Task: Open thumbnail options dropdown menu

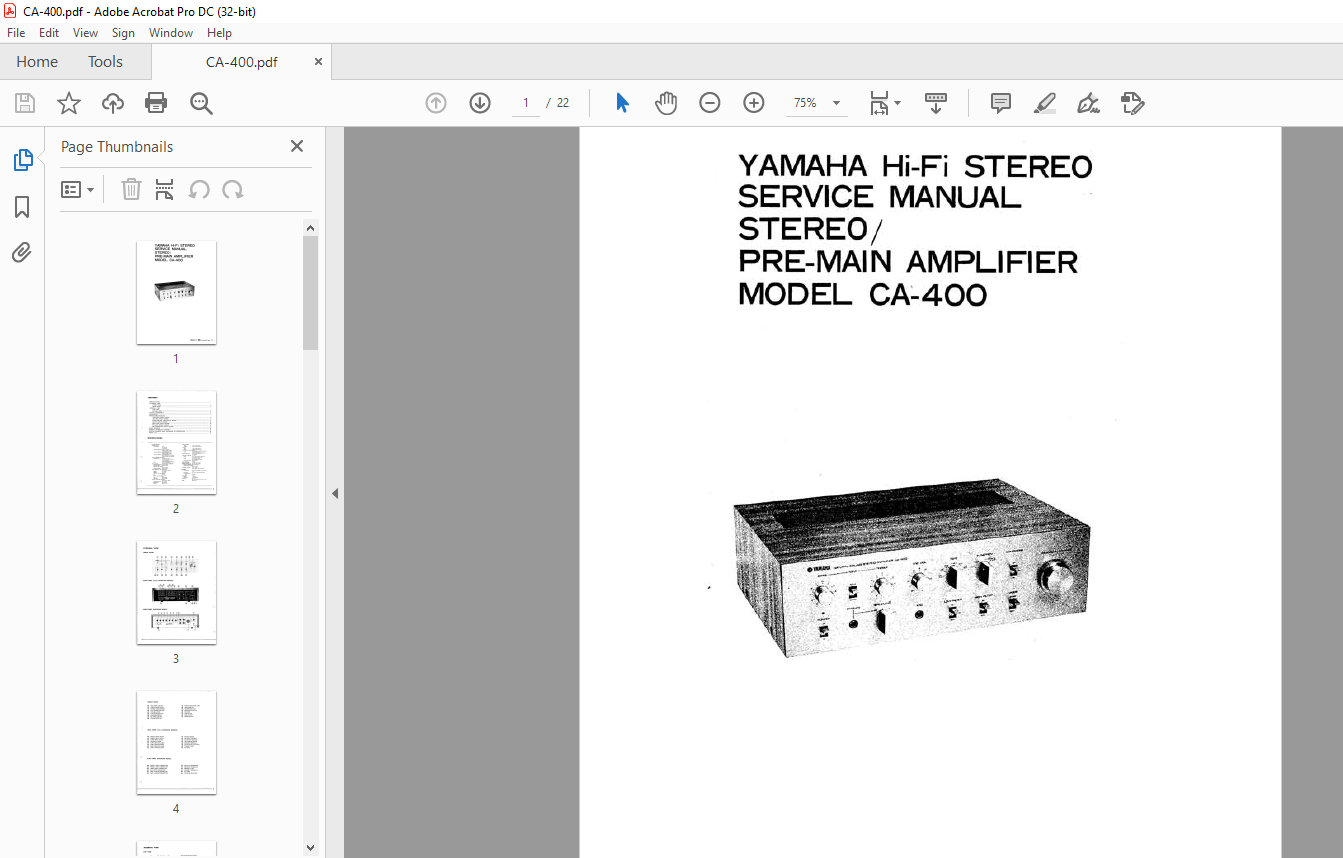Action: coord(78,190)
